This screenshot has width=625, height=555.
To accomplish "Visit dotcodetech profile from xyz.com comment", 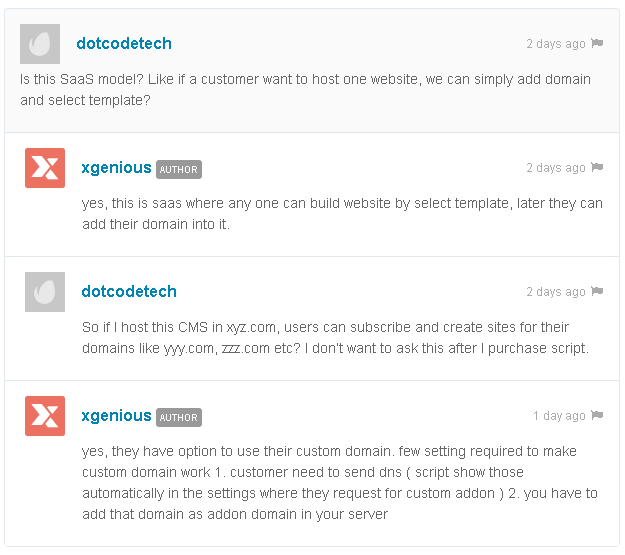I will 129,291.
